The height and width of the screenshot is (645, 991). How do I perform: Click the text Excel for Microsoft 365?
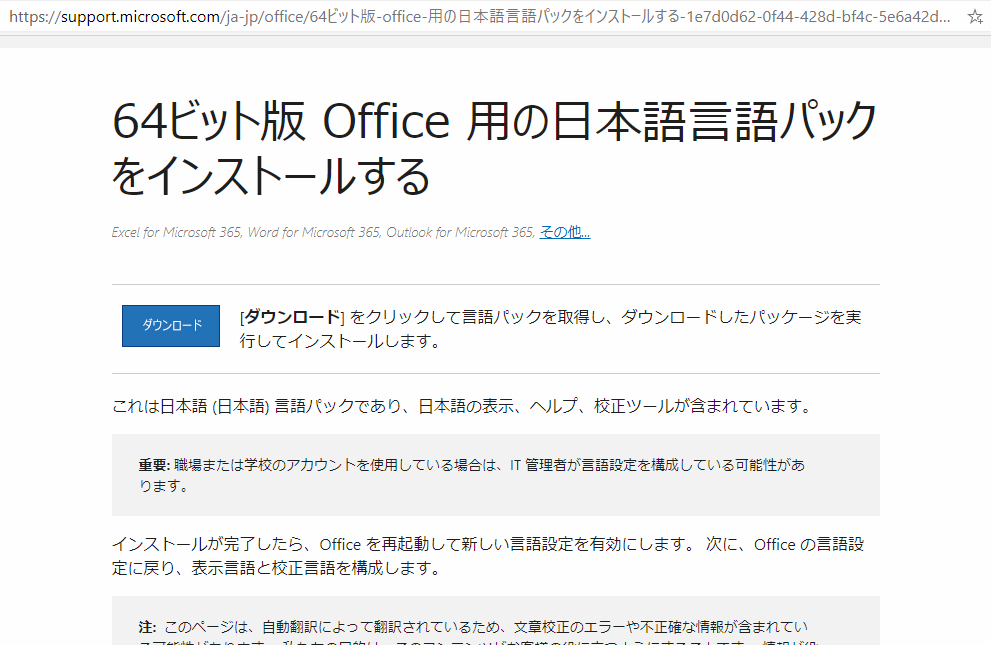tap(176, 232)
